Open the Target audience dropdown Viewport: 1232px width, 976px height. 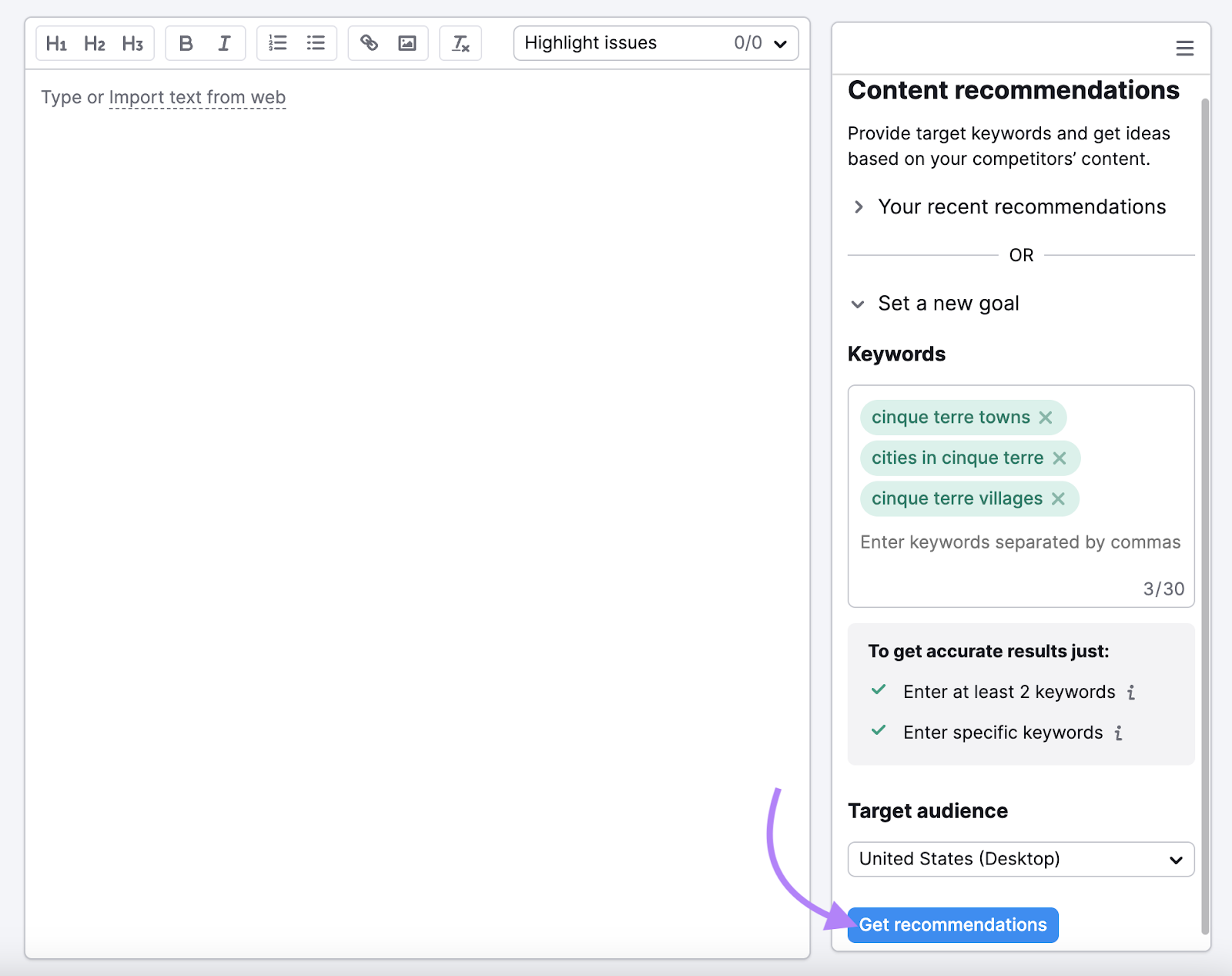click(1020, 859)
